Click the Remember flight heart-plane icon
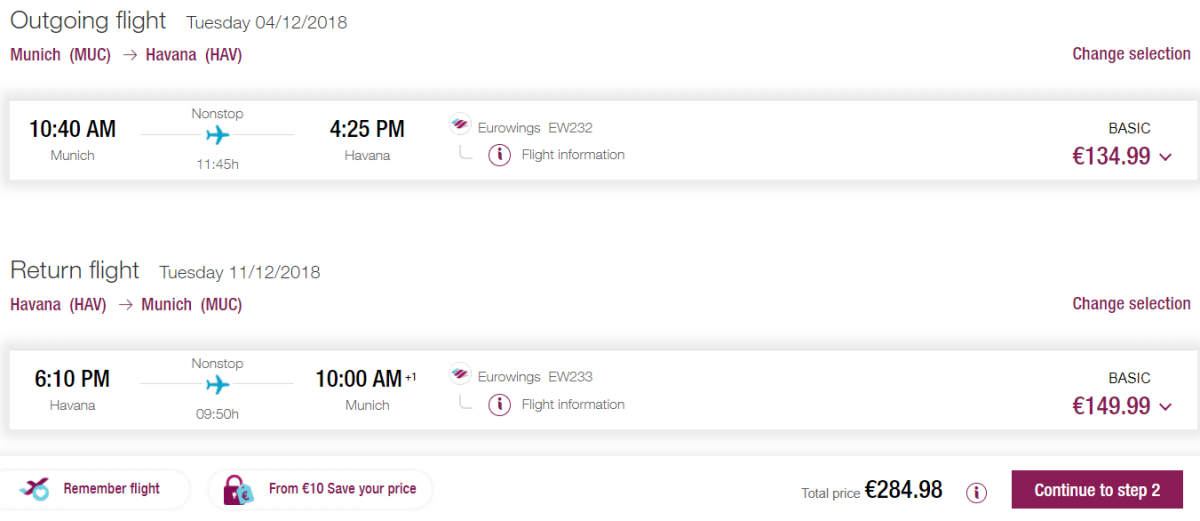This screenshot has height=521, width=1200. 36,489
